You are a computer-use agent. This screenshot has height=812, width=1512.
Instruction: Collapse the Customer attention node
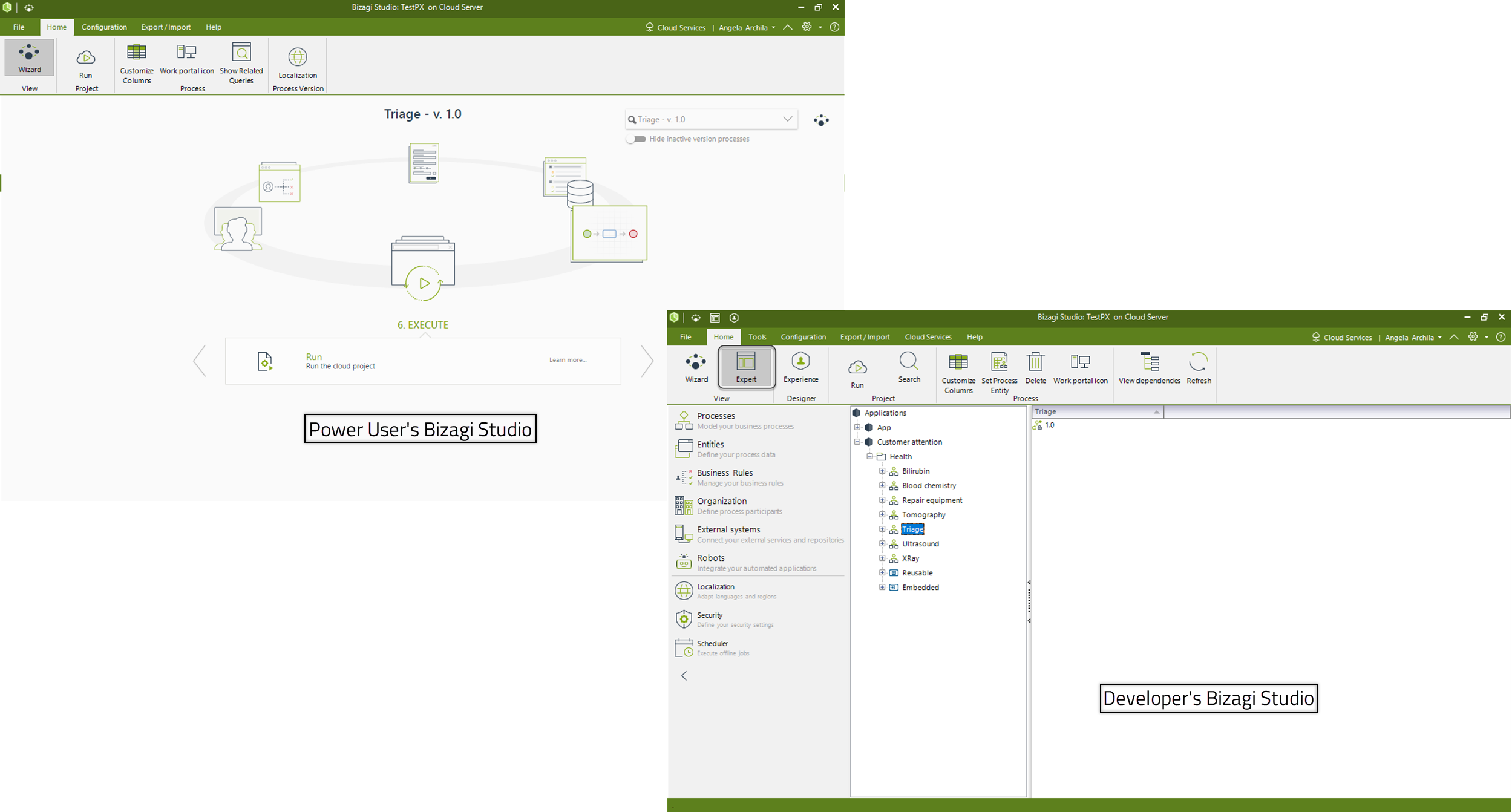point(857,442)
